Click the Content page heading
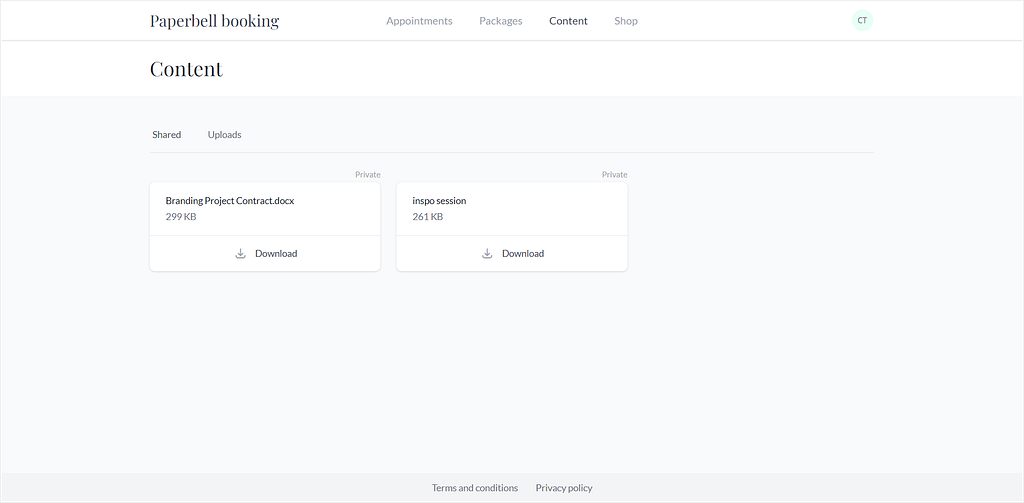 click(186, 69)
